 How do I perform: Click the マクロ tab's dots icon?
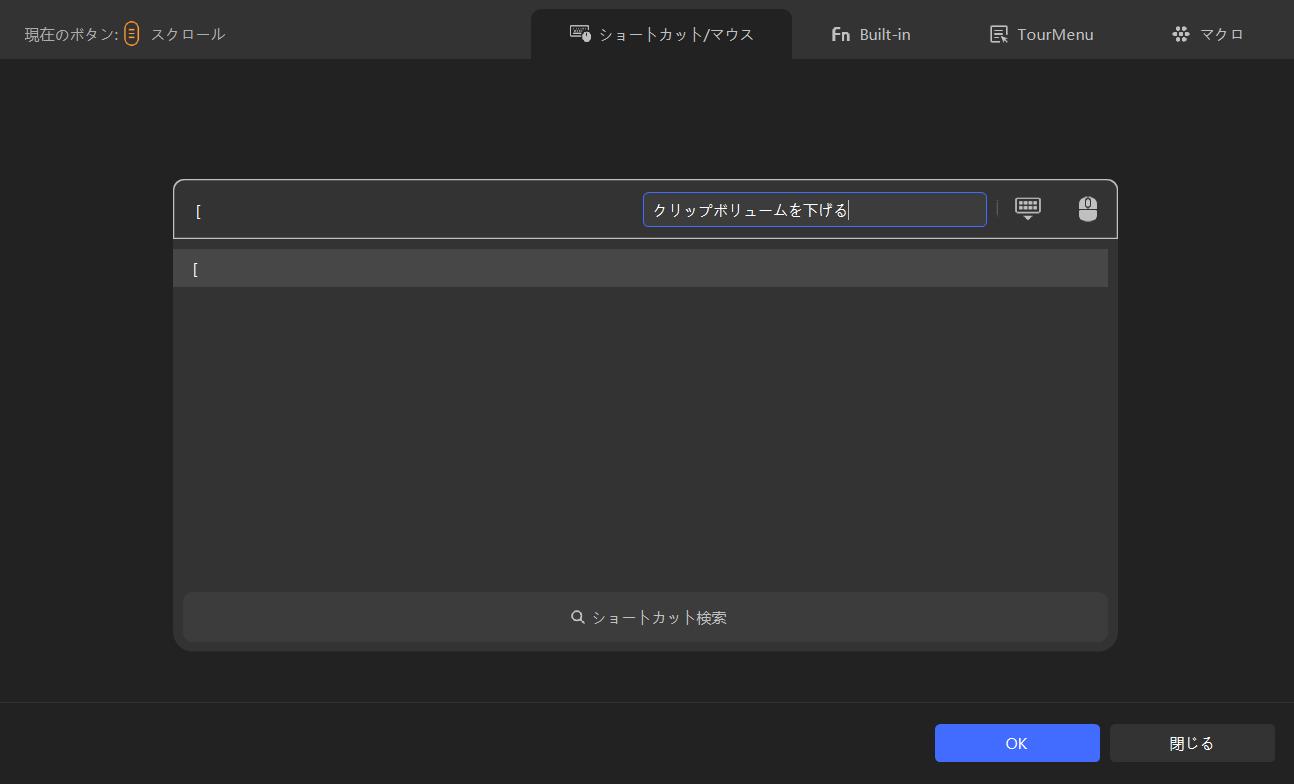[x=1181, y=34]
